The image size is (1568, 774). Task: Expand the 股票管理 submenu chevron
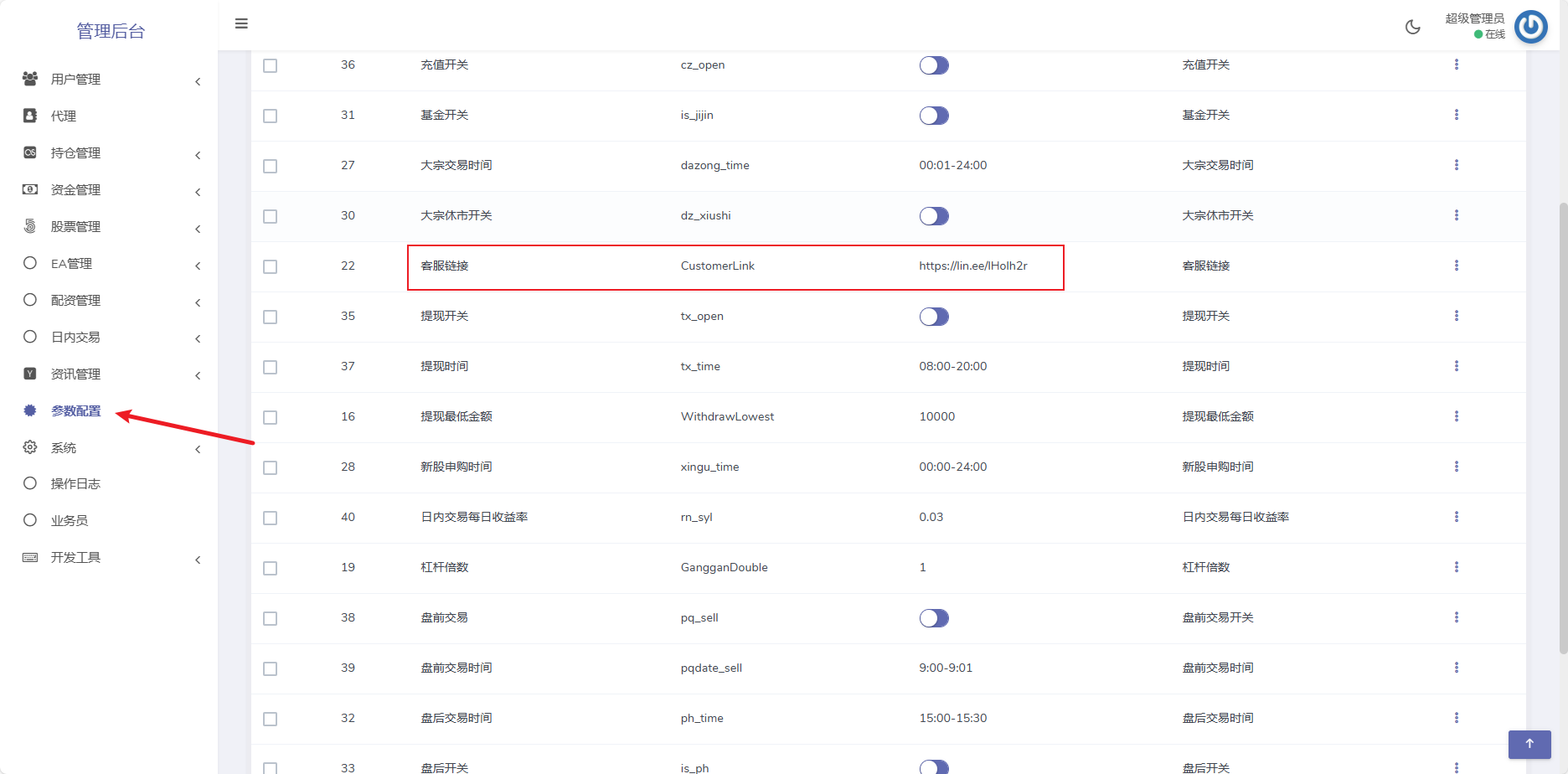pos(198,229)
